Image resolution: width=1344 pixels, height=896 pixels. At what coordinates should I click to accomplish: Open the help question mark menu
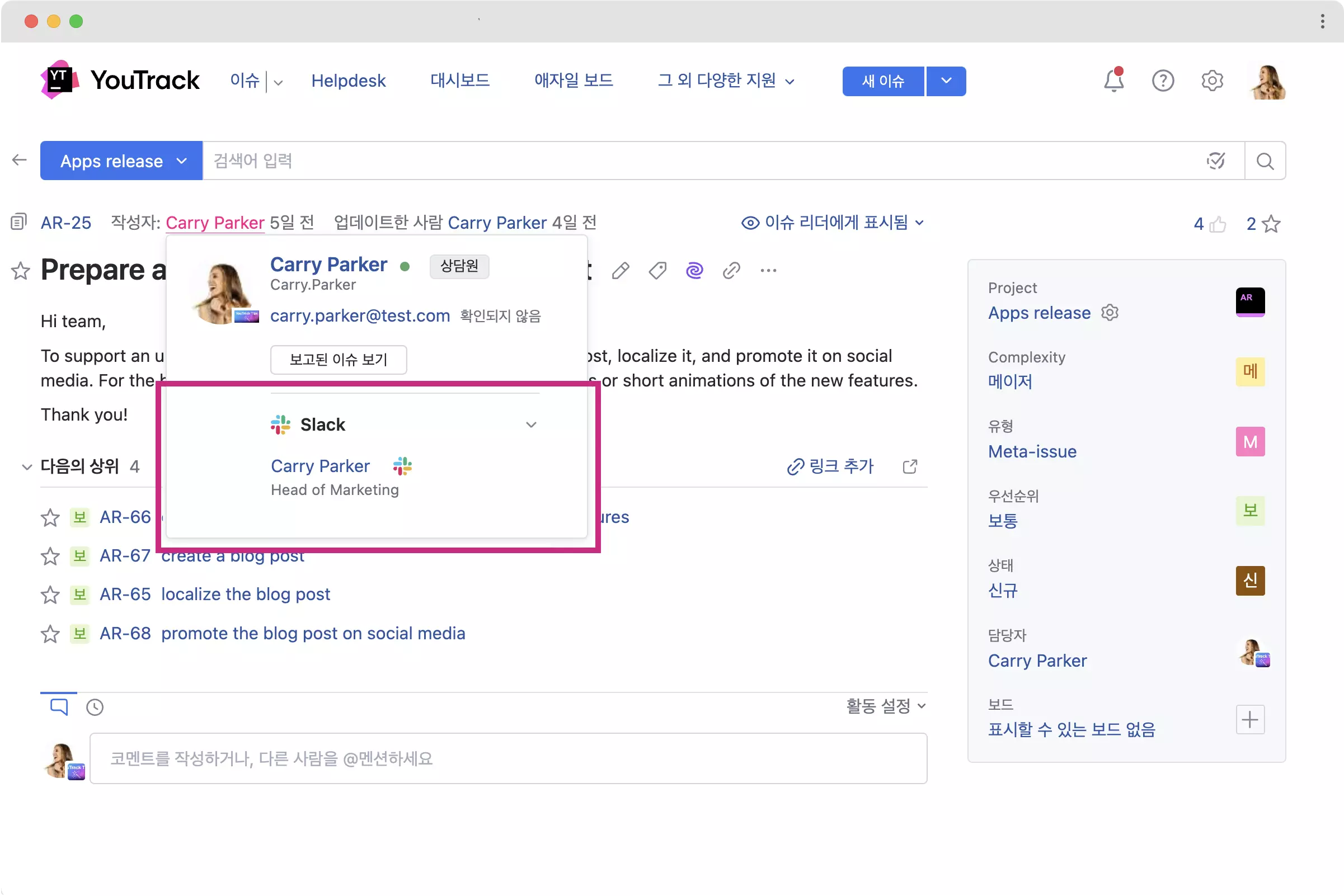coord(1162,81)
